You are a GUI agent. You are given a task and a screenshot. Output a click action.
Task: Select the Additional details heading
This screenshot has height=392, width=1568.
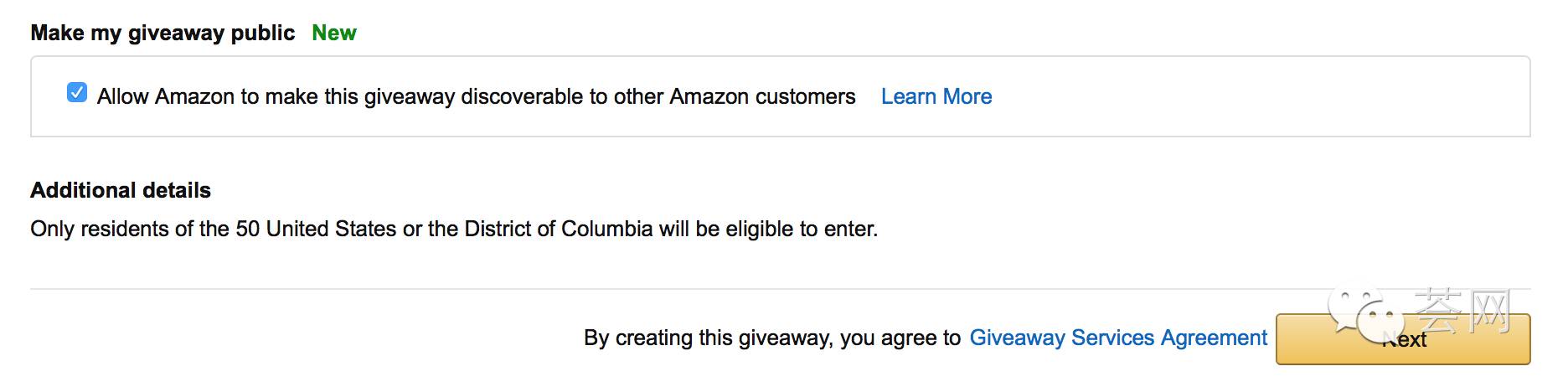pos(121,190)
